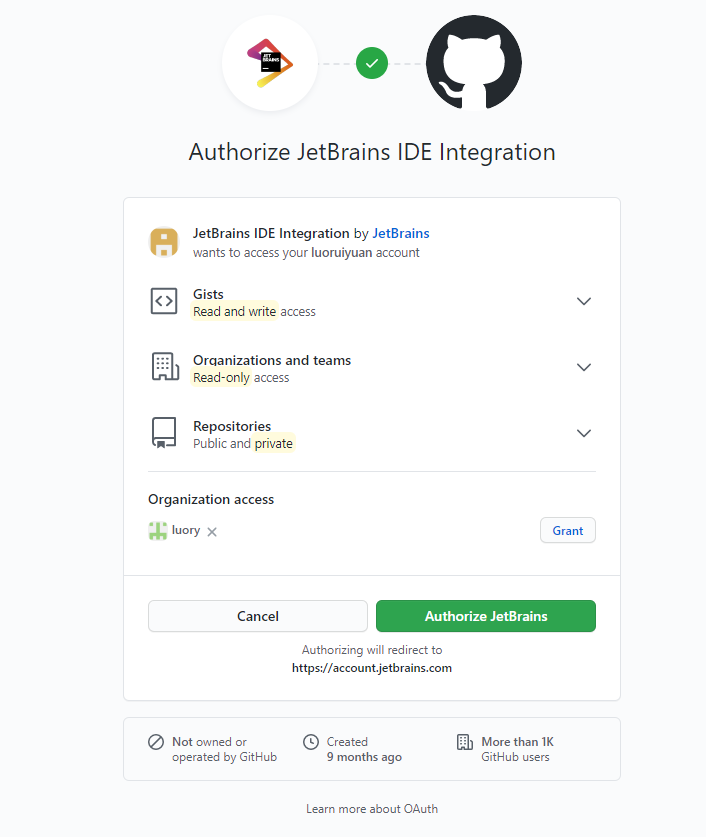
Task: Click the luory organization avatar
Action: point(157,531)
